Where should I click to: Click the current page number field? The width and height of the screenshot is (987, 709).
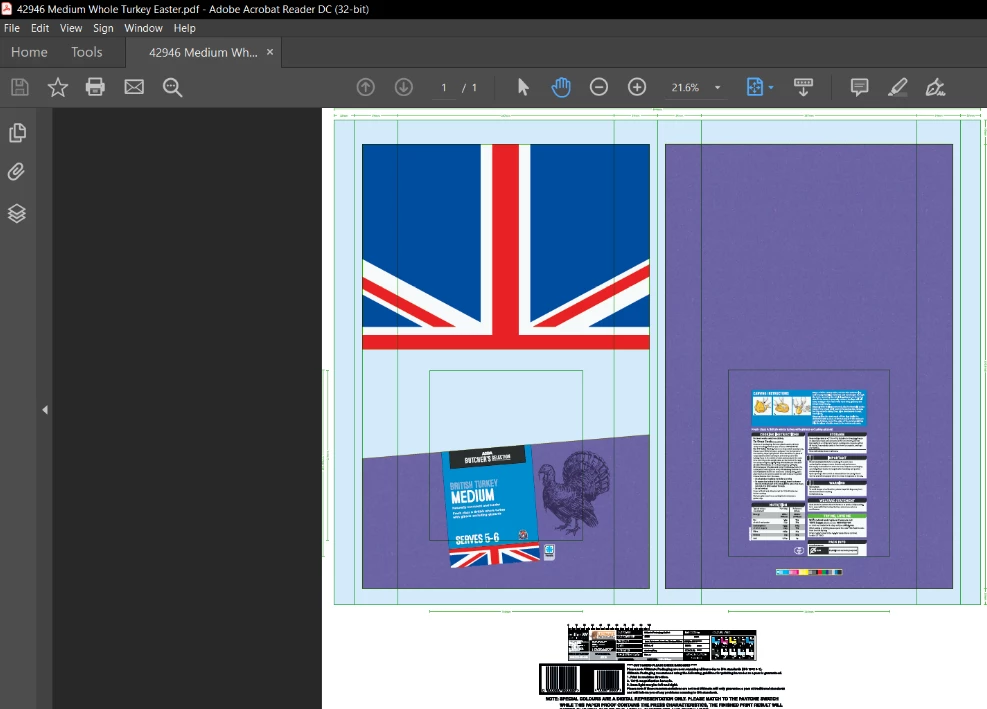coord(444,88)
